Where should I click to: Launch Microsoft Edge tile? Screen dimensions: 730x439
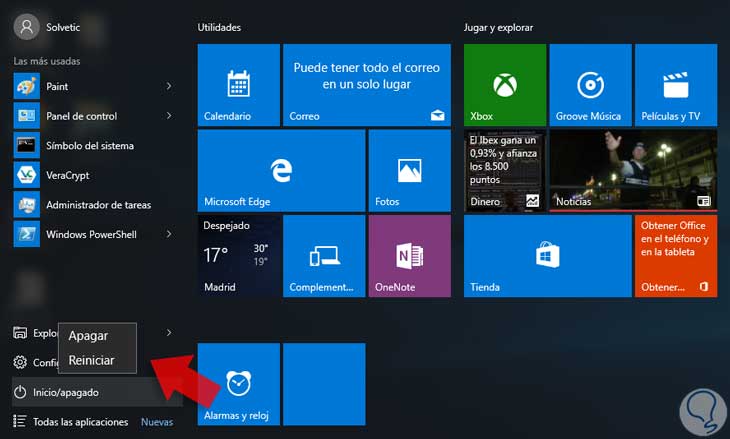pos(281,170)
